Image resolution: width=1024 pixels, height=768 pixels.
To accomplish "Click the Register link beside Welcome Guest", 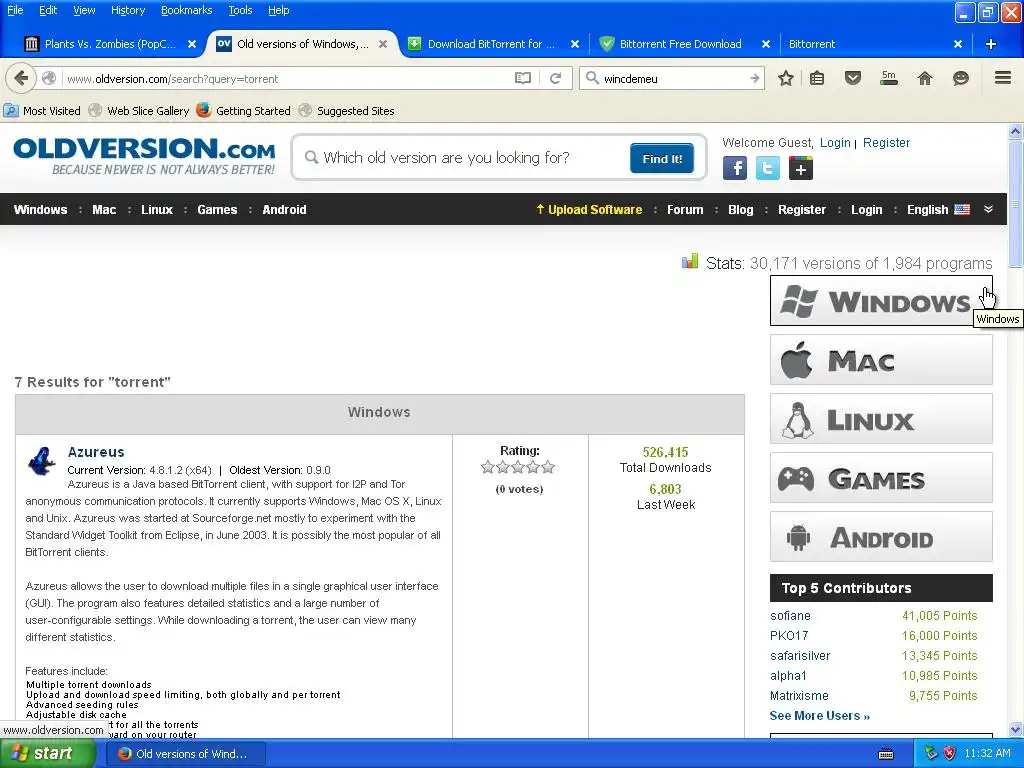I will coord(886,142).
